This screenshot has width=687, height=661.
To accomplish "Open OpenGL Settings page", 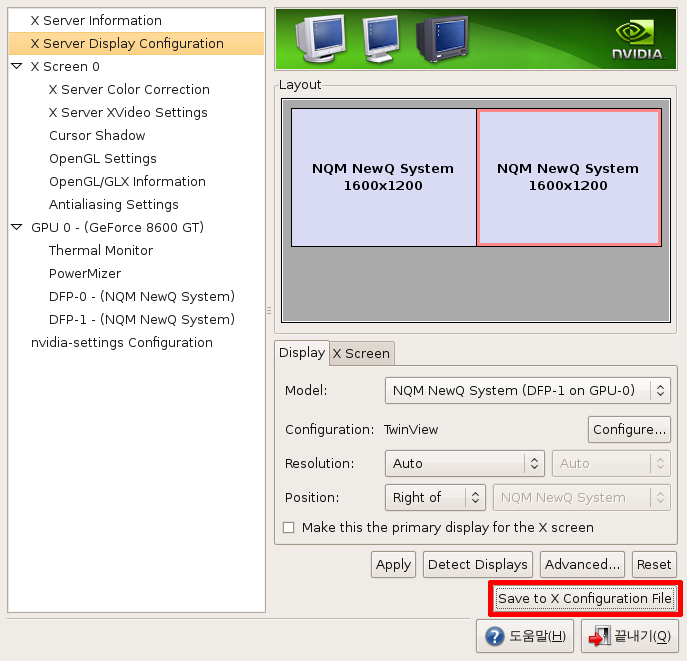I will click(103, 159).
